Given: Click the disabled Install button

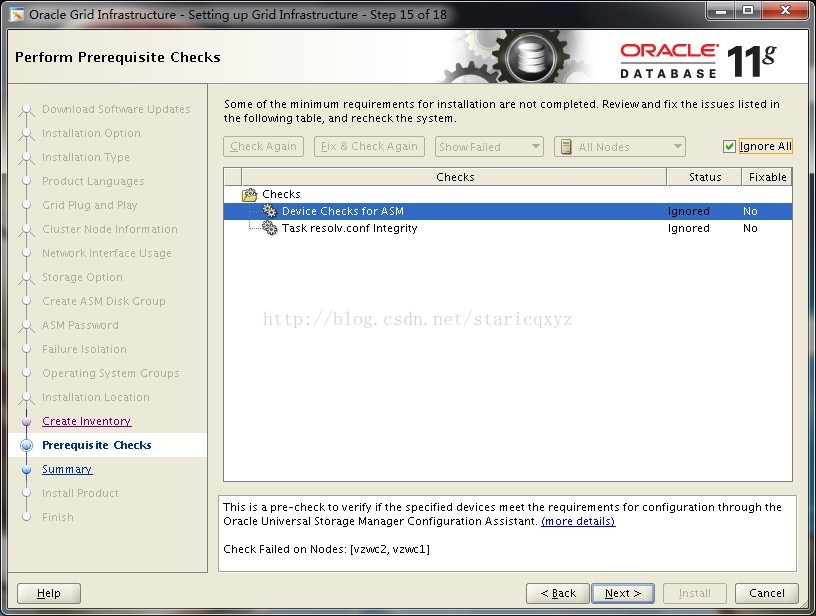Looking at the screenshot, I should [694, 593].
